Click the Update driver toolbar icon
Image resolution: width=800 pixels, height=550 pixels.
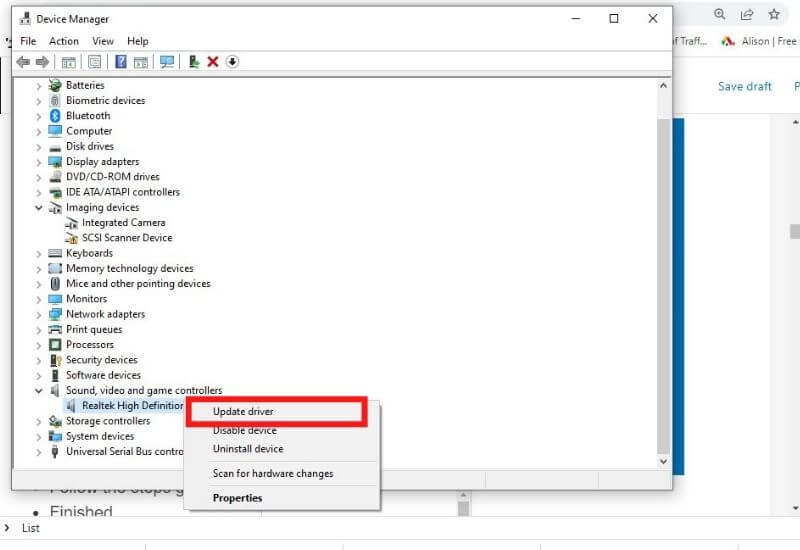(194, 62)
